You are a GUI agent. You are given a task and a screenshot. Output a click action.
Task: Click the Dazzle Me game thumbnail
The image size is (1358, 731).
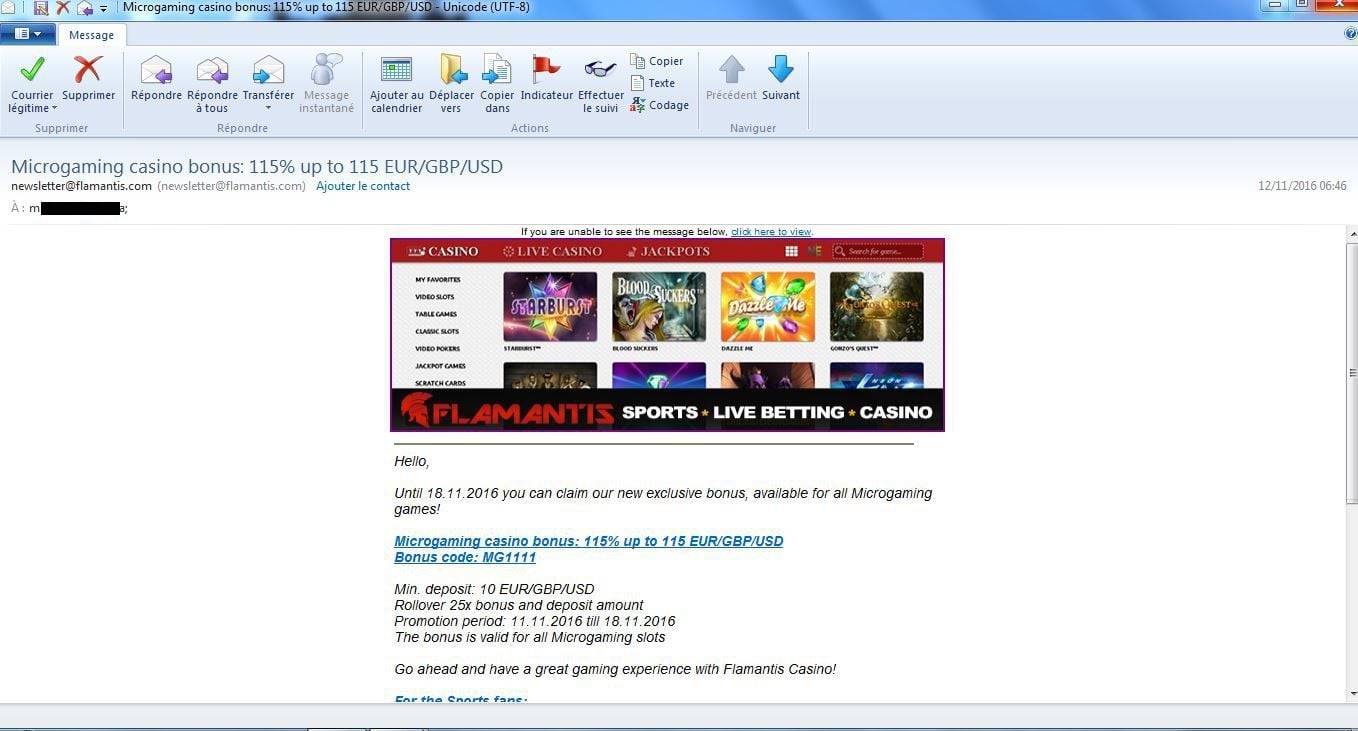768,307
